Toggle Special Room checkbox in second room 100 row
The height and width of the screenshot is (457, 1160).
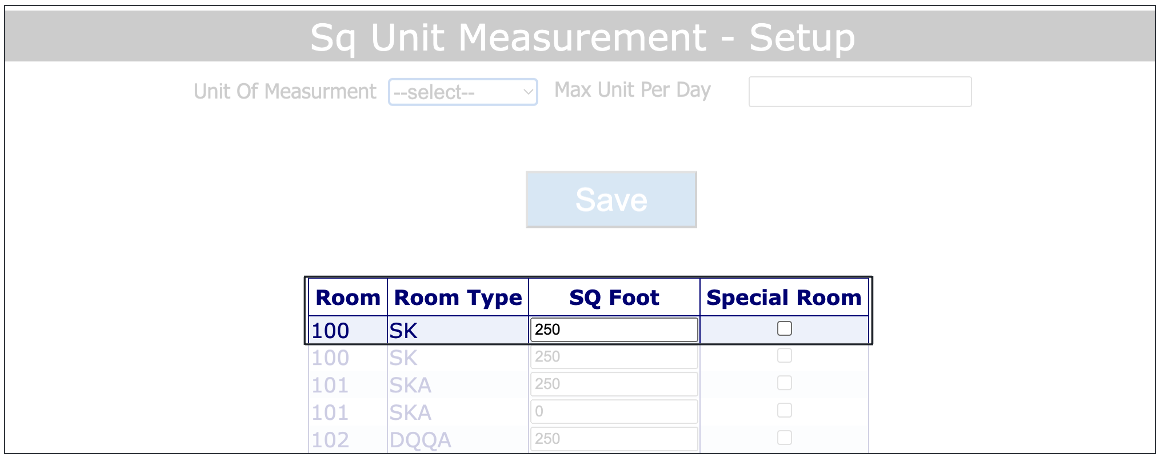(x=785, y=356)
